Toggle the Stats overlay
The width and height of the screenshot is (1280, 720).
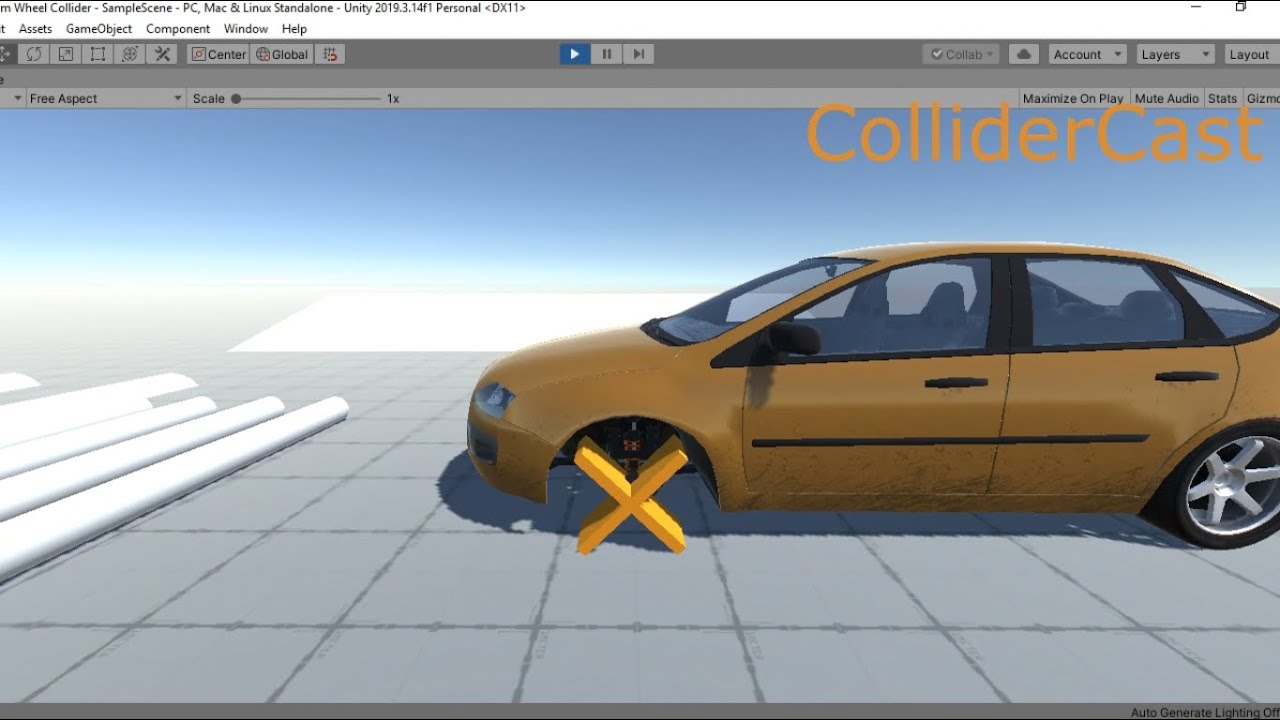pyautogui.click(x=1222, y=98)
